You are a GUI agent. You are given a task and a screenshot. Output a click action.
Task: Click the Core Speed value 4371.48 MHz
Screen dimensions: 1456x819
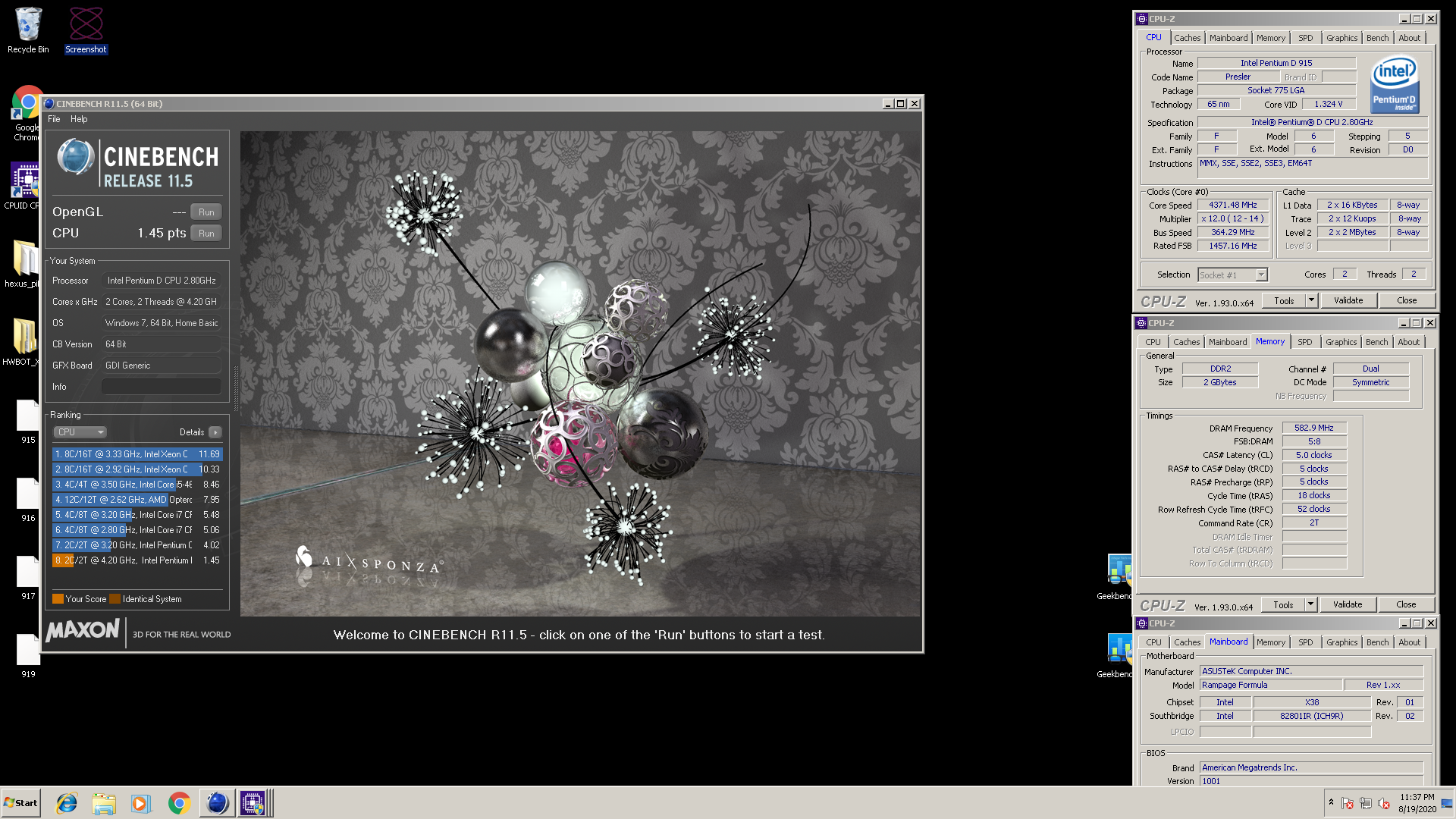pyautogui.click(x=1232, y=206)
